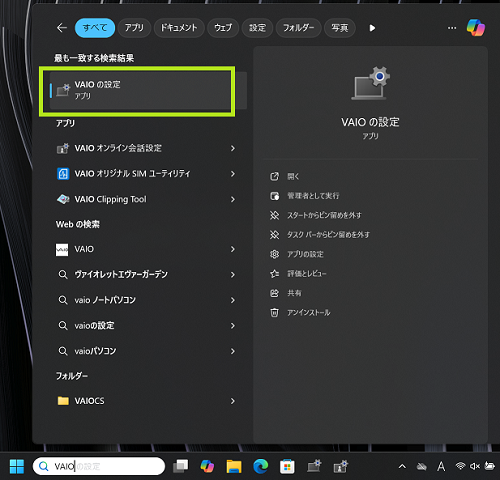Click VAIO オンライン会話設定 app icon

tap(63, 148)
